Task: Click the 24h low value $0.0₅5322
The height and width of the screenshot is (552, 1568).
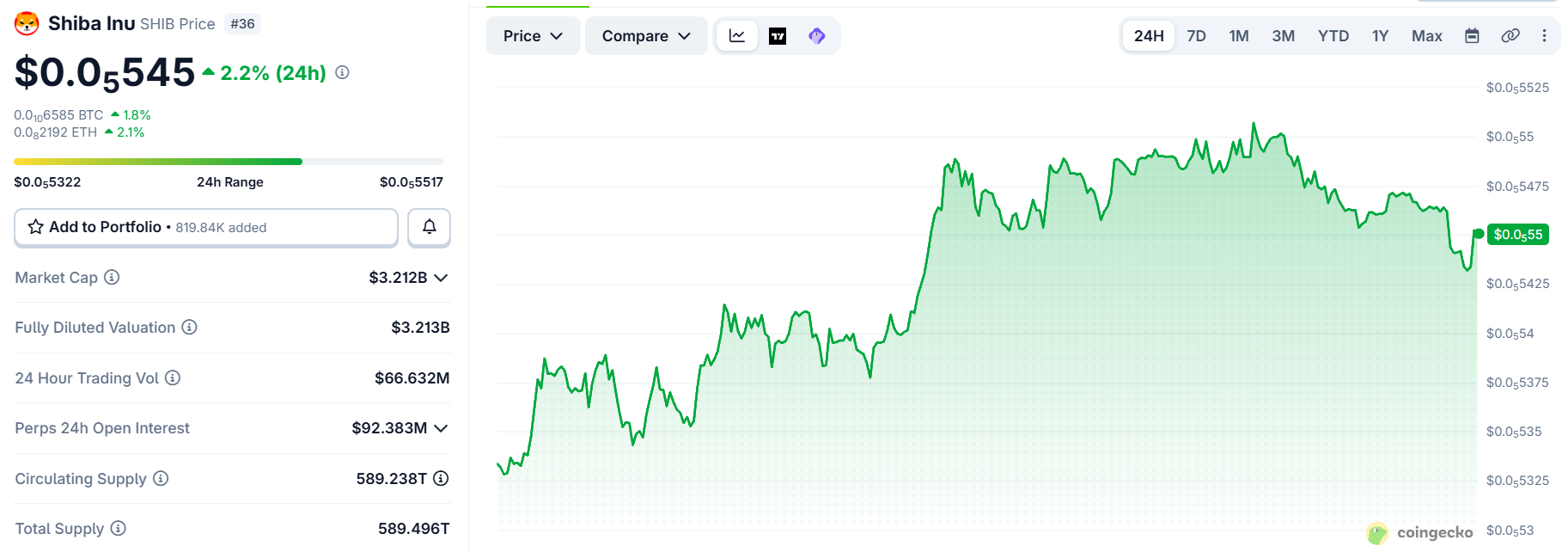Action: point(47,182)
